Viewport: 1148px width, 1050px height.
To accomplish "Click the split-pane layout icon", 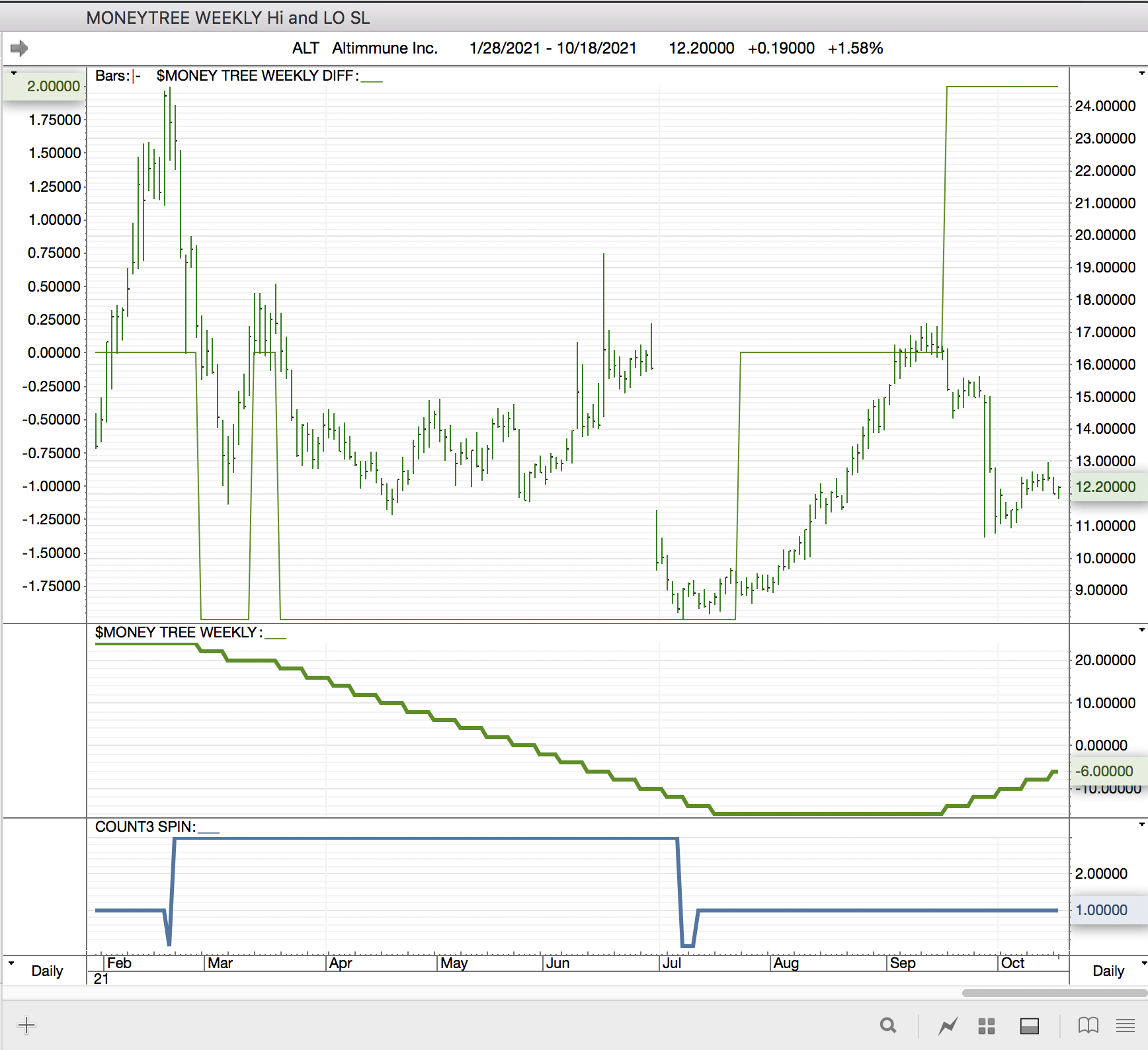I will [x=1030, y=1026].
